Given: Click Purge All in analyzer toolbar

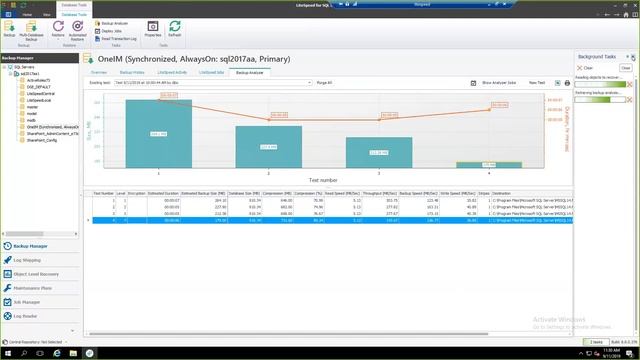Looking at the screenshot, I should click(324, 83).
